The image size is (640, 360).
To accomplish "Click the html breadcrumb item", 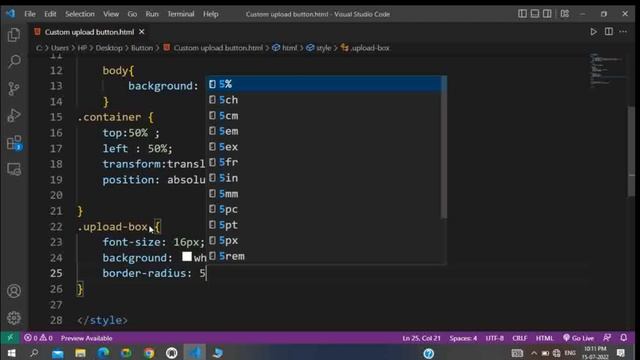I will point(285,48).
